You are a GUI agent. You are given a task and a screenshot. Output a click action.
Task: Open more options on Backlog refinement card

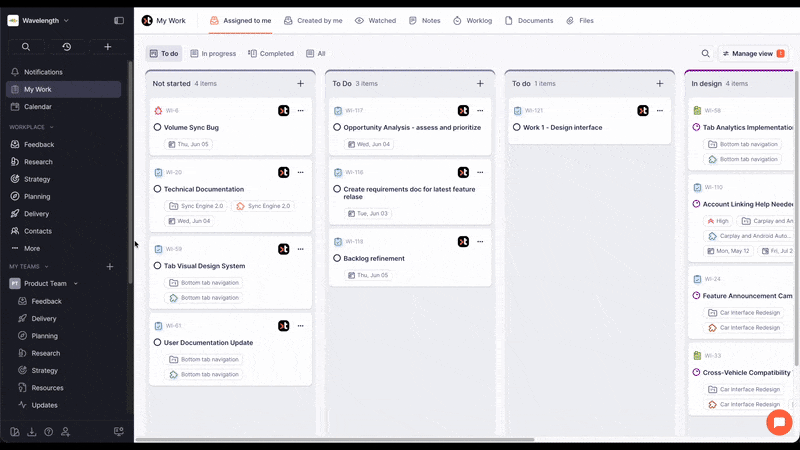coord(480,242)
